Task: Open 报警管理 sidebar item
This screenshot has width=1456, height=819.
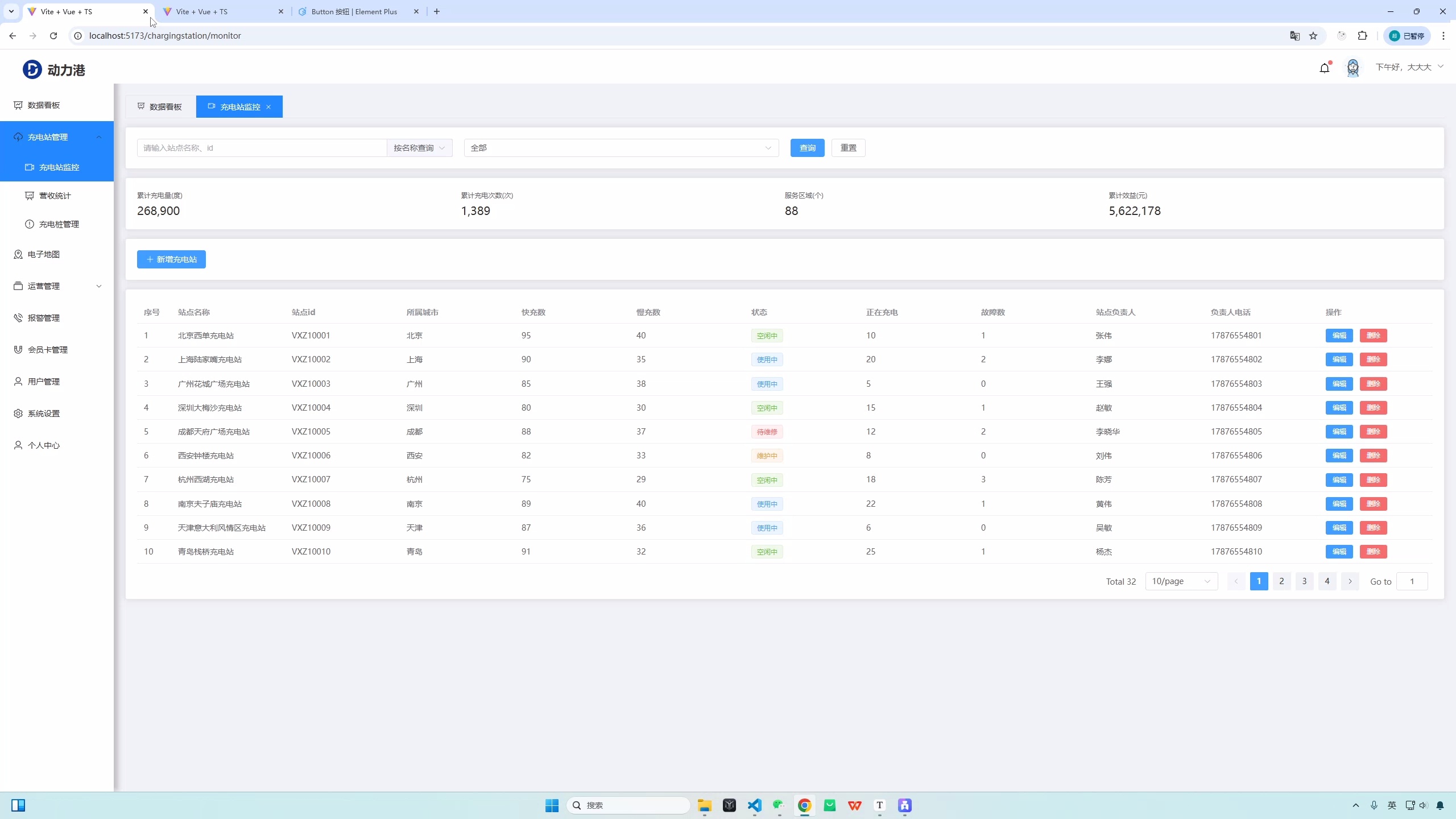Action: [44, 318]
